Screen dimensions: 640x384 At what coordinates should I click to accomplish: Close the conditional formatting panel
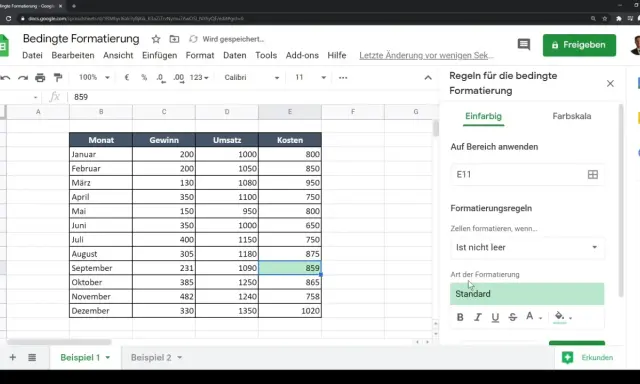click(x=610, y=83)
